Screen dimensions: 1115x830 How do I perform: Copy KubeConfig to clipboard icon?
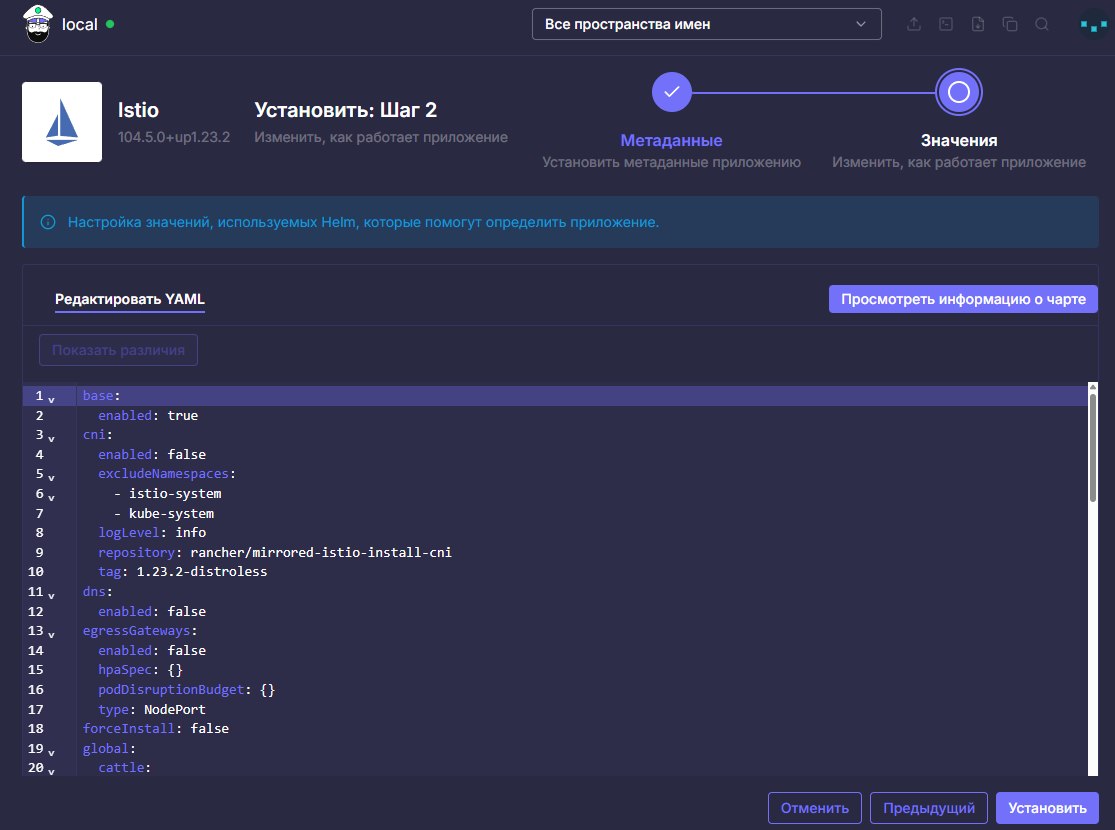(x=1010, y=24)
